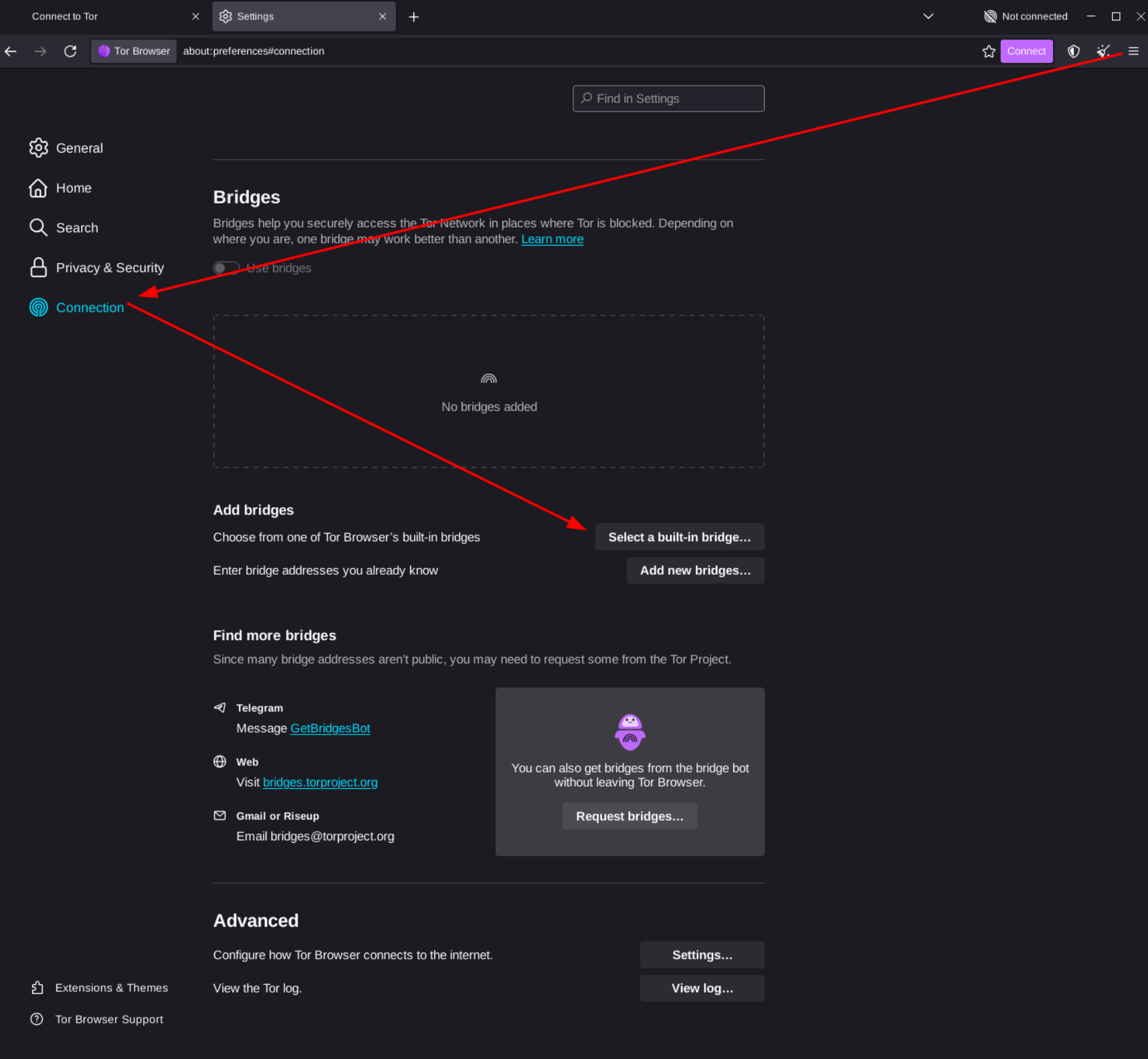
Task: Click View log button
Action: [702, 988]
